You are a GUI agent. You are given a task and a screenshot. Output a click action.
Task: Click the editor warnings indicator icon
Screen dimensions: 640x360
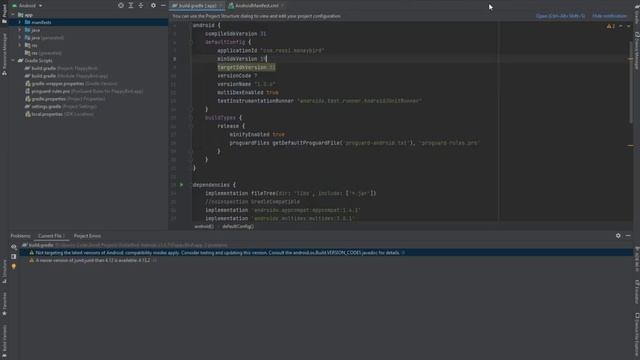pos(611,26)
